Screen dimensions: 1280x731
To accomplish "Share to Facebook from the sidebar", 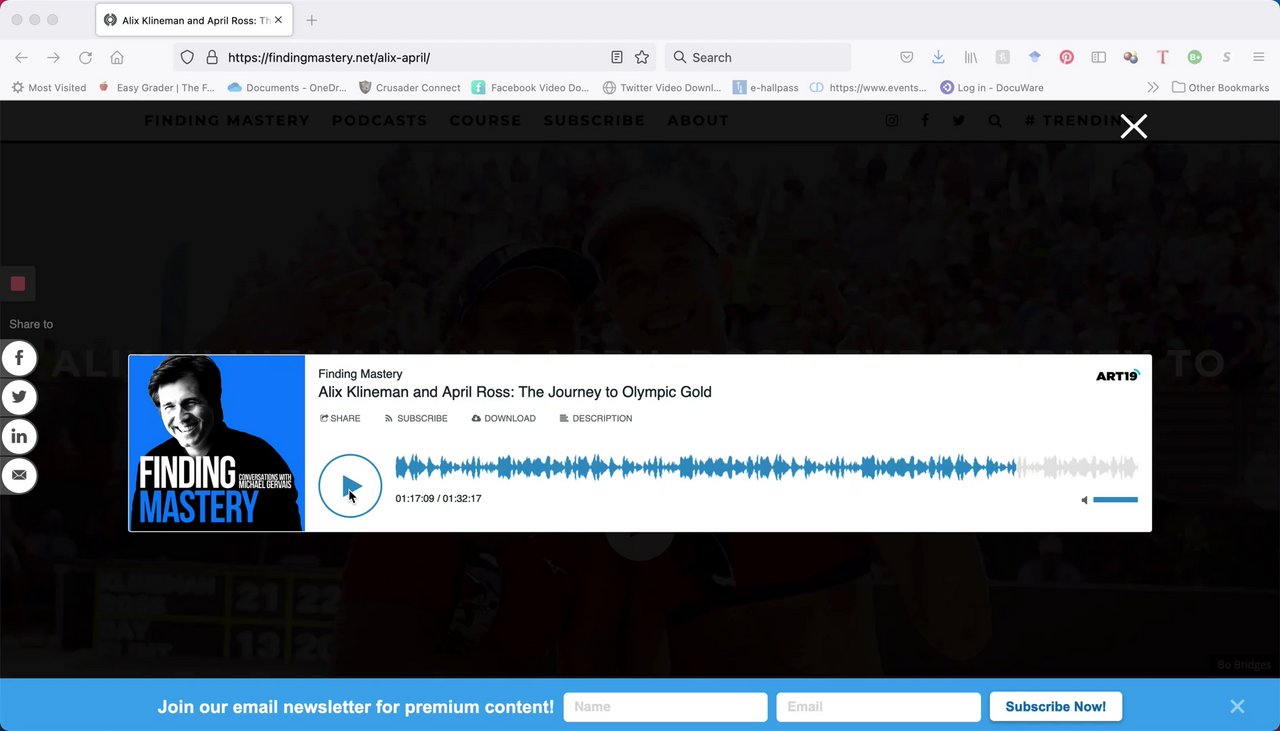I will (19, 358).
